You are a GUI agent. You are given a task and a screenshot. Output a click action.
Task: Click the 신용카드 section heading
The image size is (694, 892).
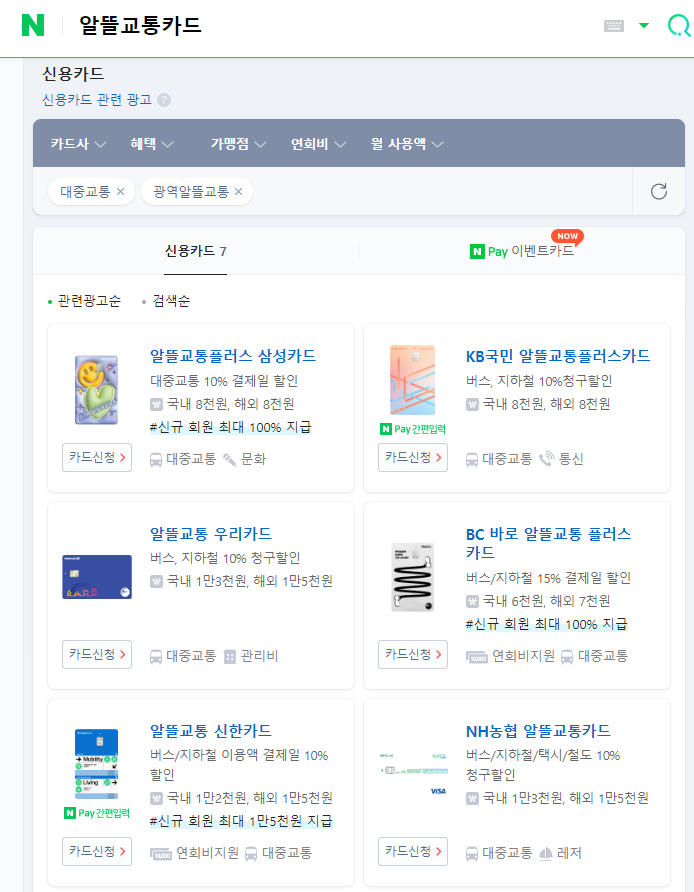click(73, 73)
